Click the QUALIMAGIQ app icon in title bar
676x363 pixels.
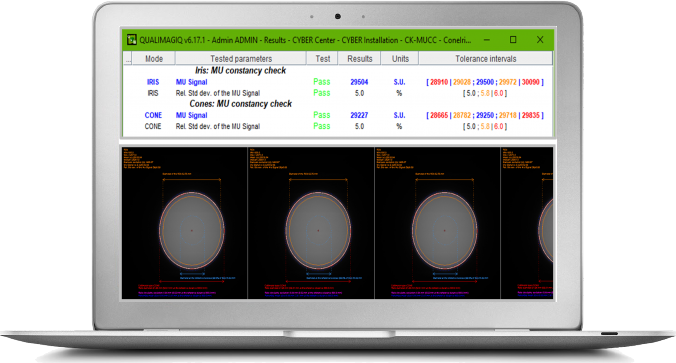[x=131, y=40]
